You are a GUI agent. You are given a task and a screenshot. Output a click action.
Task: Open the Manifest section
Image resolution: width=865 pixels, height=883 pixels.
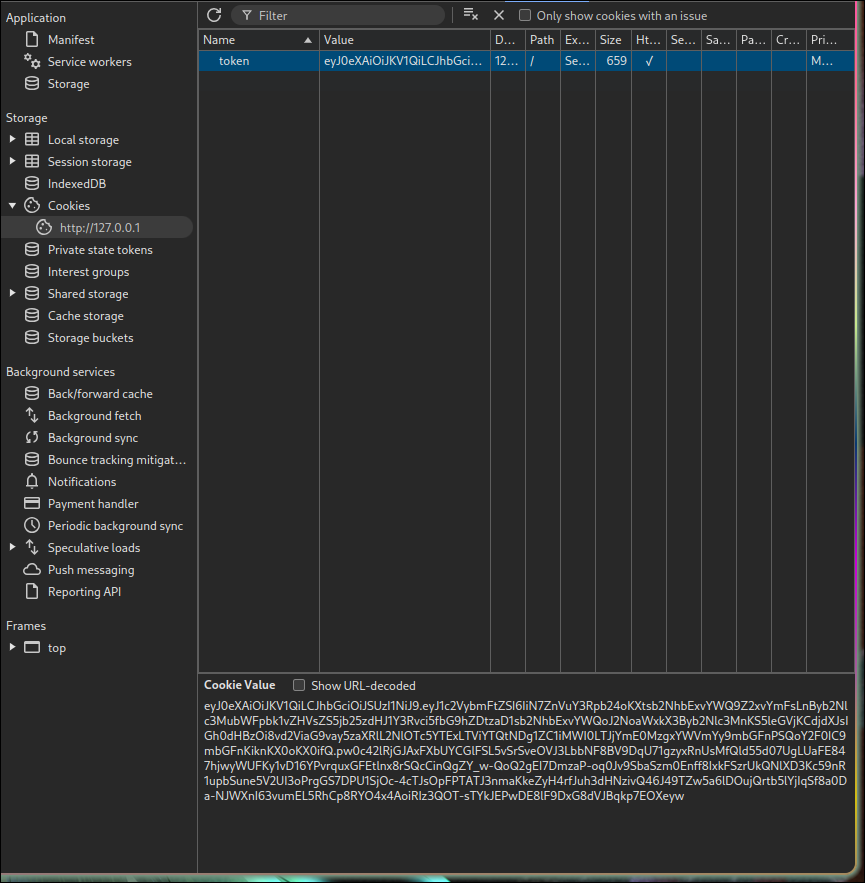coord(71,40)
